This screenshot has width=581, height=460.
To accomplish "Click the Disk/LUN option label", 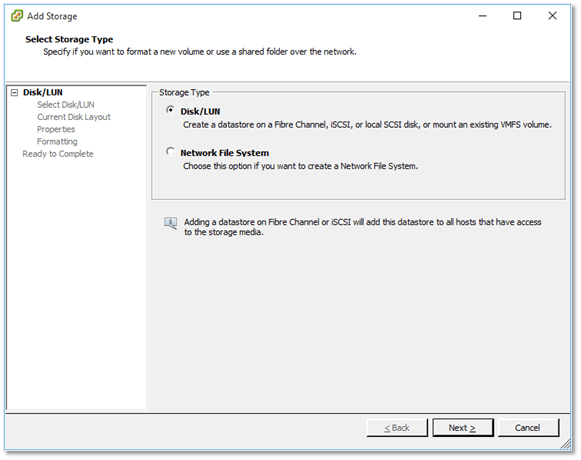I will tap(200, 111).
